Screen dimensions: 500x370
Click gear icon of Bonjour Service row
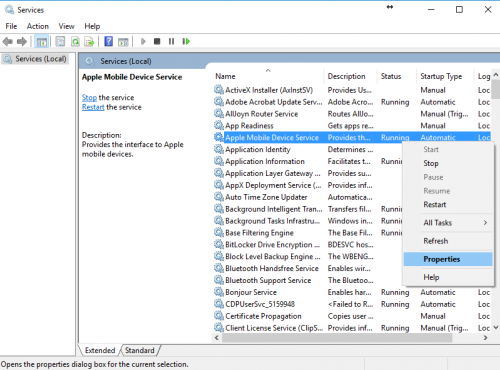point(219,292)
